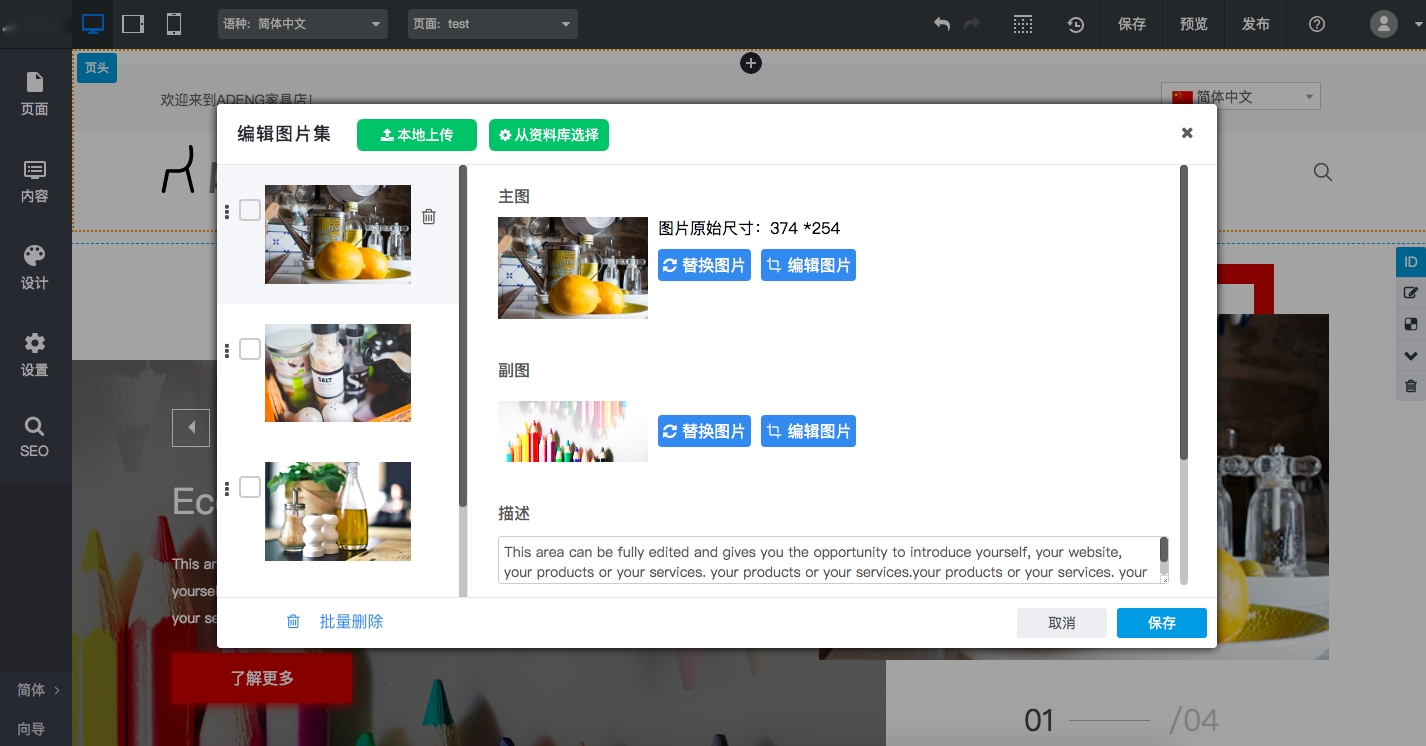The width and height of the screenshot is (1426, 746).
Task: Select the mobile phone view icon
Action: coord(174,24)
